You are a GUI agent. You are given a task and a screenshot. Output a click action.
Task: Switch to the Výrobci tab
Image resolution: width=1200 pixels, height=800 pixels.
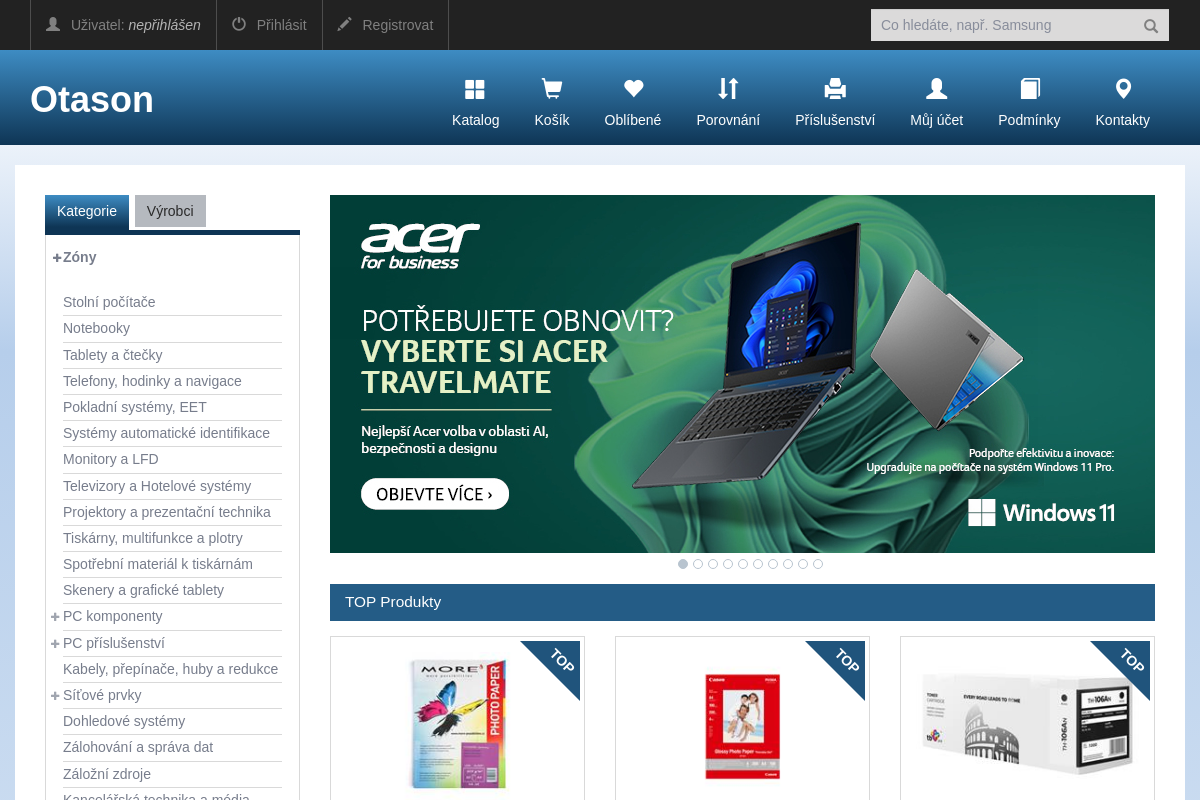pos(170,211)
